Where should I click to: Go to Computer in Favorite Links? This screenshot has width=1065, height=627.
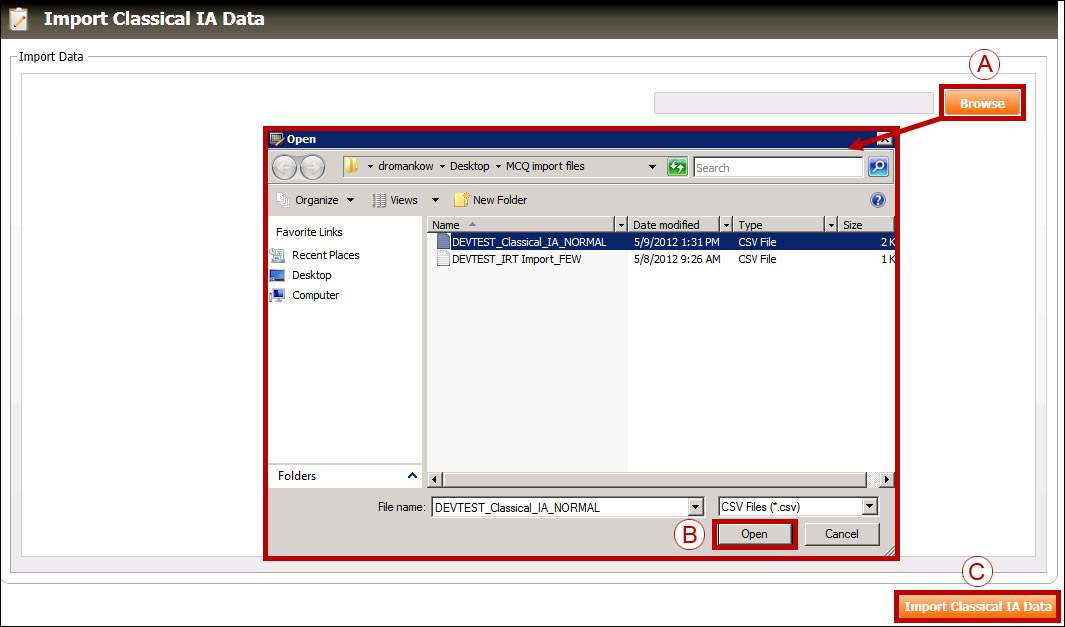[x=315, y=295]
